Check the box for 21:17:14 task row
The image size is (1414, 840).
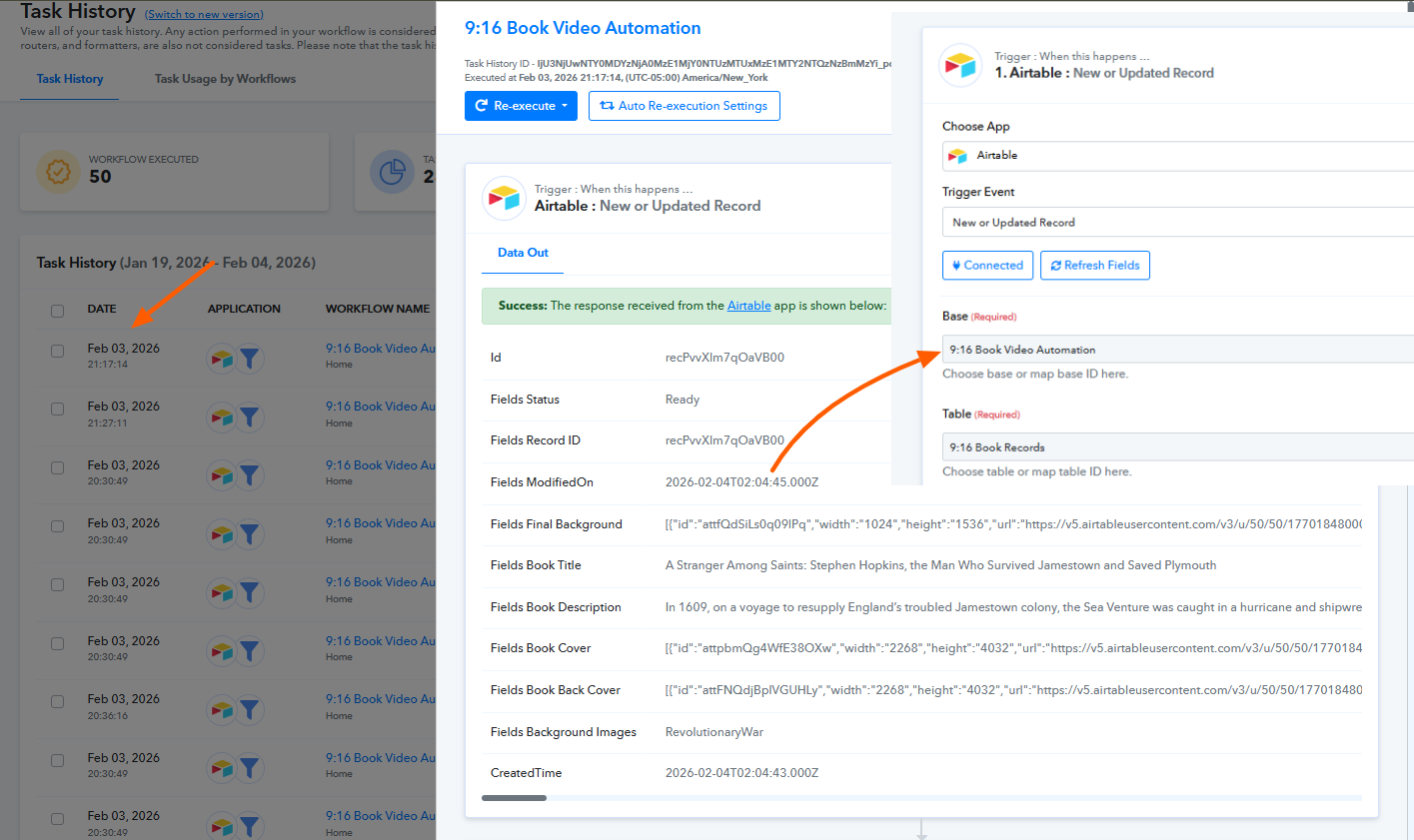[x=57, y=352]
